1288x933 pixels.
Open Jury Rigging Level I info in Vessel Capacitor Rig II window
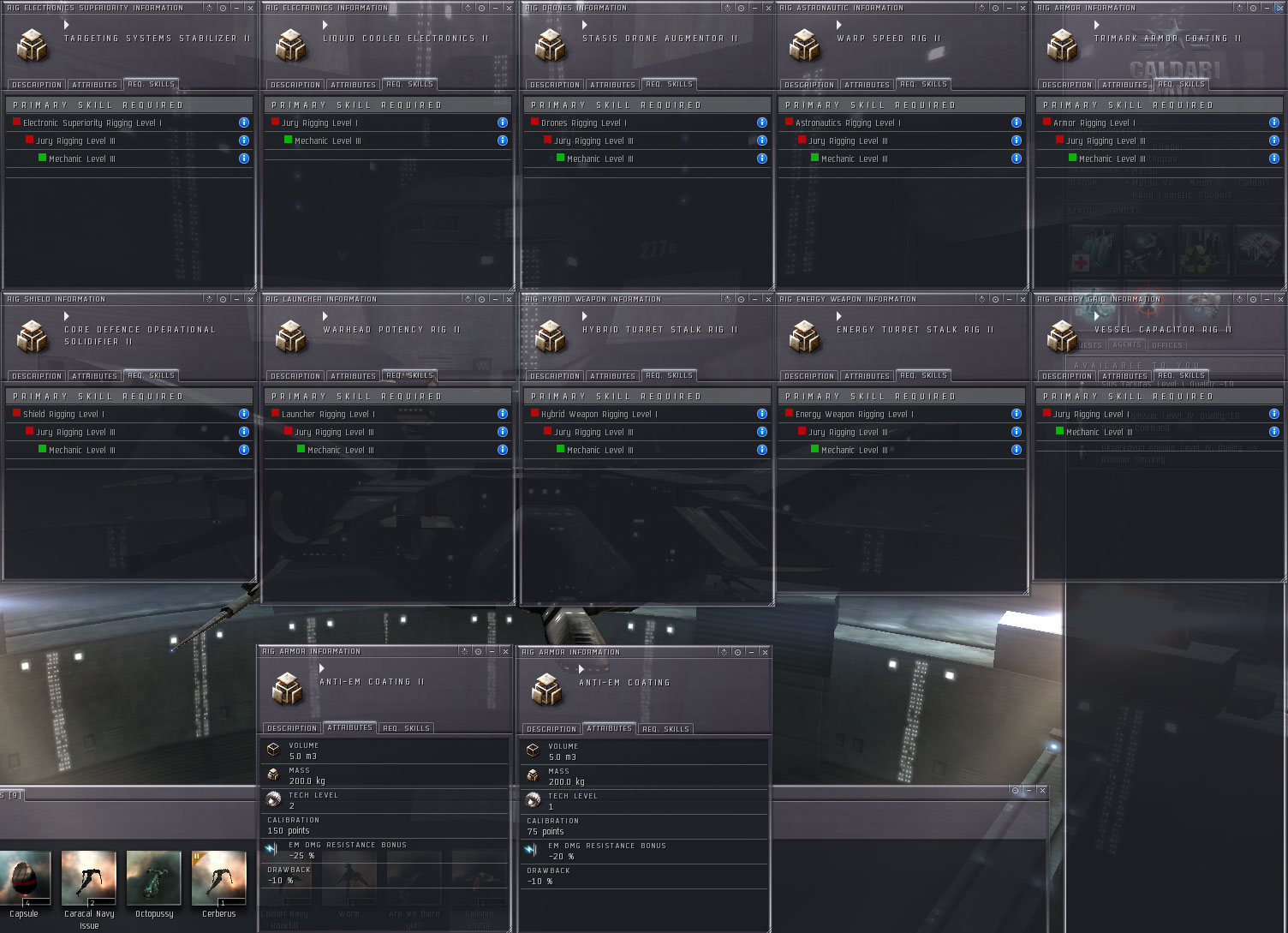tap(1274, 414)
